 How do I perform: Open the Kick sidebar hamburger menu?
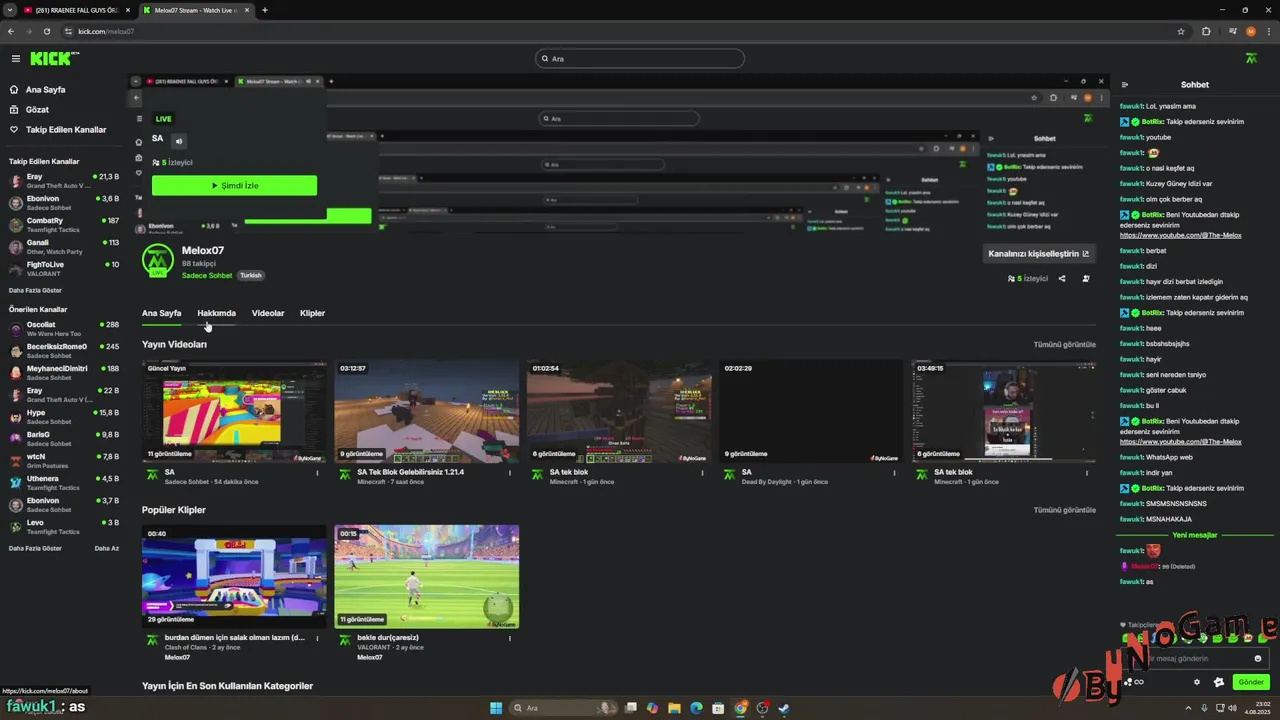(x=15, y=59)
